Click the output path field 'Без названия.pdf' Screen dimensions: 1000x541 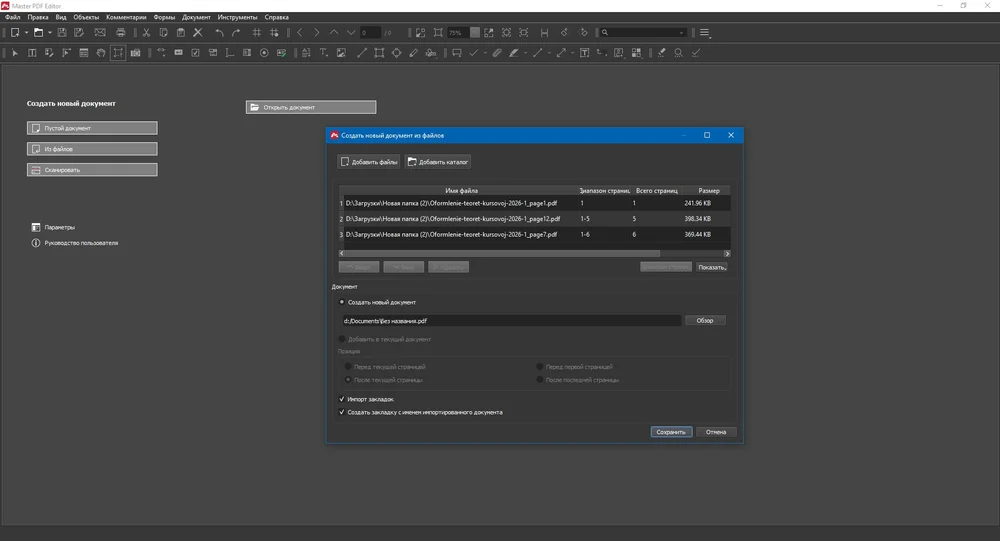click(511, 321)
